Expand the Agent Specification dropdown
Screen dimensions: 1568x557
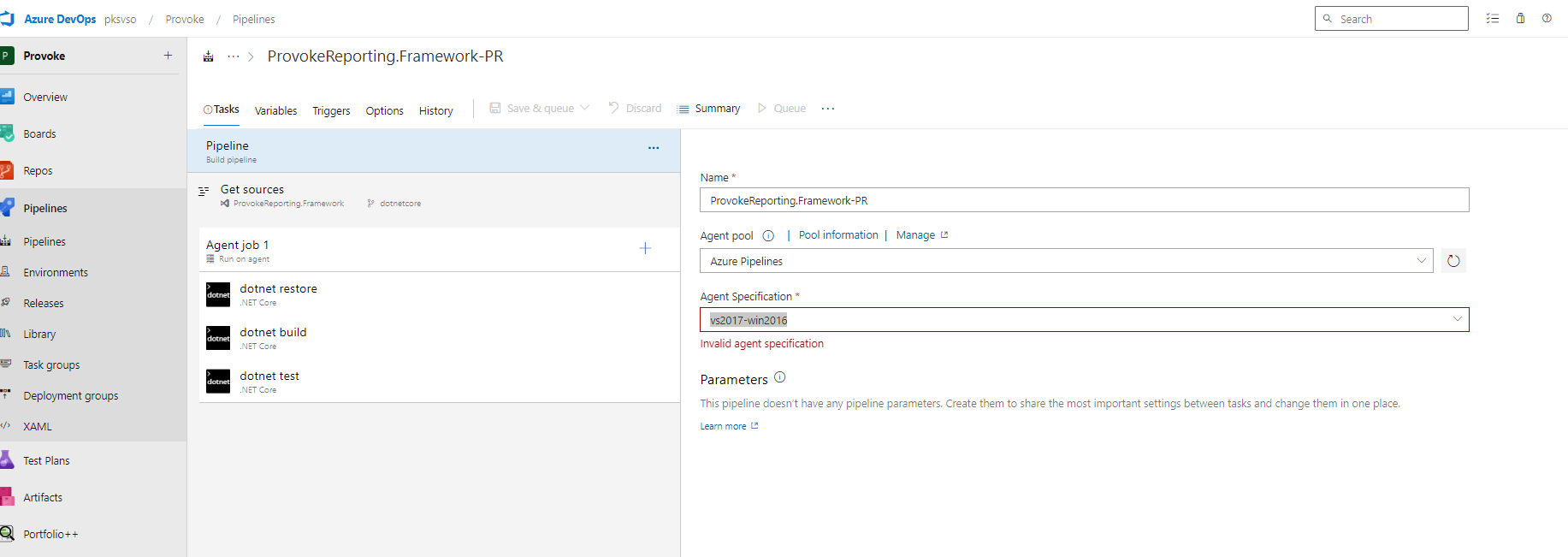pos(1457,319)
